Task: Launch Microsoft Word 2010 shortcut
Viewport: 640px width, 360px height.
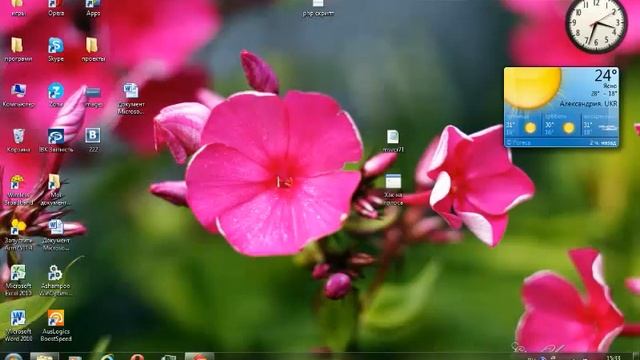Action: coord(18,326)
